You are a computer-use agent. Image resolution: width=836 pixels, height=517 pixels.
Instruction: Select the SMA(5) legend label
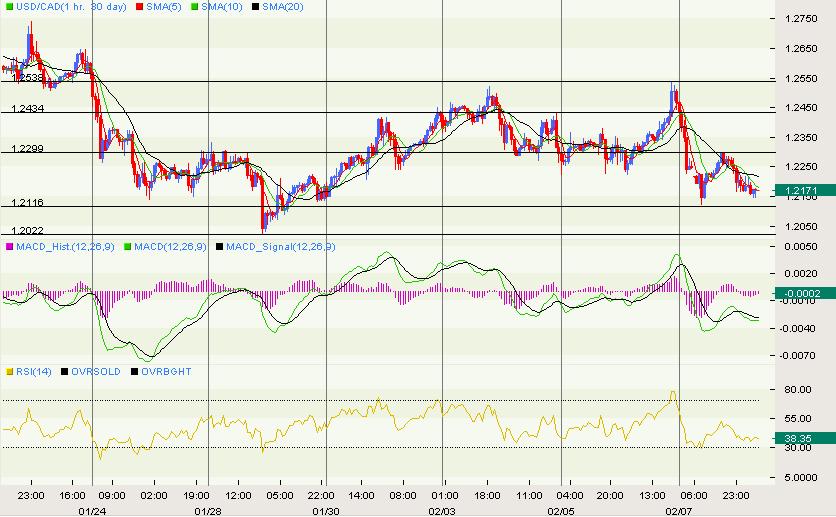coord(164,7)
